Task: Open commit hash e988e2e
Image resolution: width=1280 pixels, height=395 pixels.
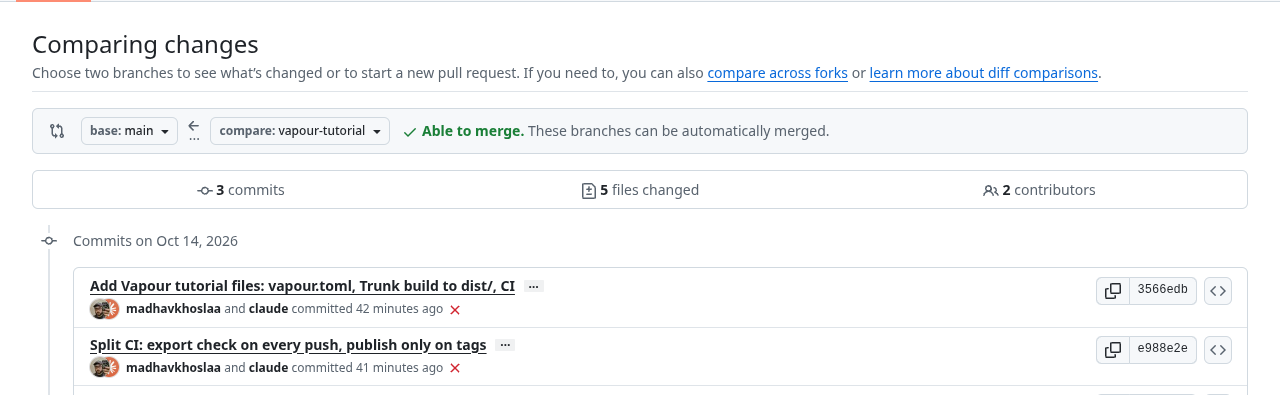Action: click(x=1162, y=350)
